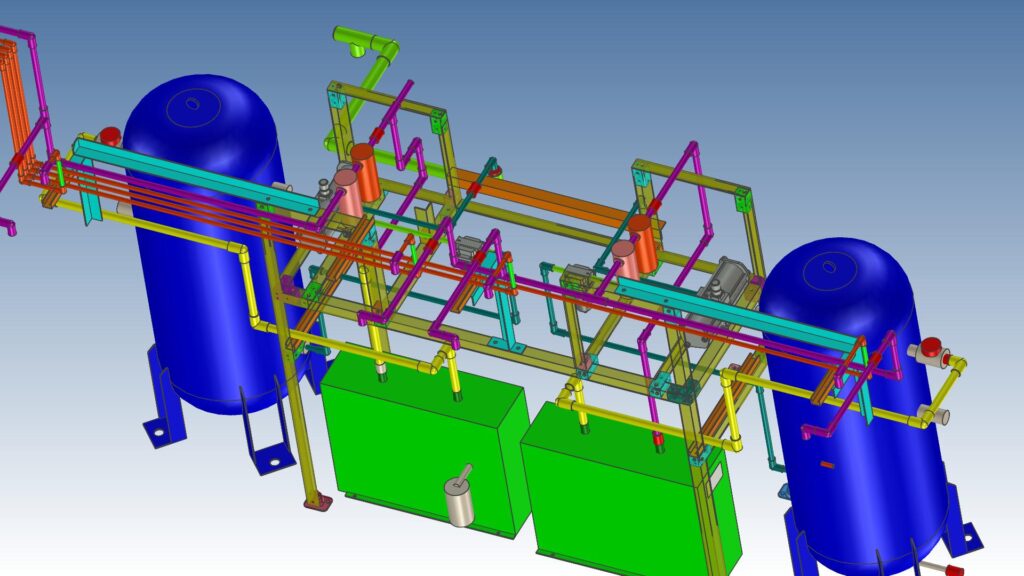Select the red cap beside the right tank
Image resolution: width=1024 pixels, height=576 pixels.
click(931, 348)
